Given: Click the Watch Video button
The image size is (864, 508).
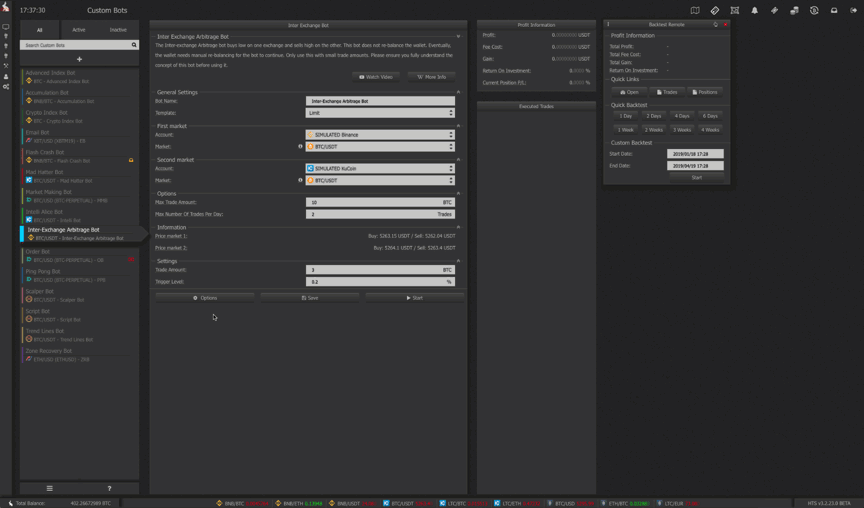Looking at the screenshot, I should click(x=377, y=77).
